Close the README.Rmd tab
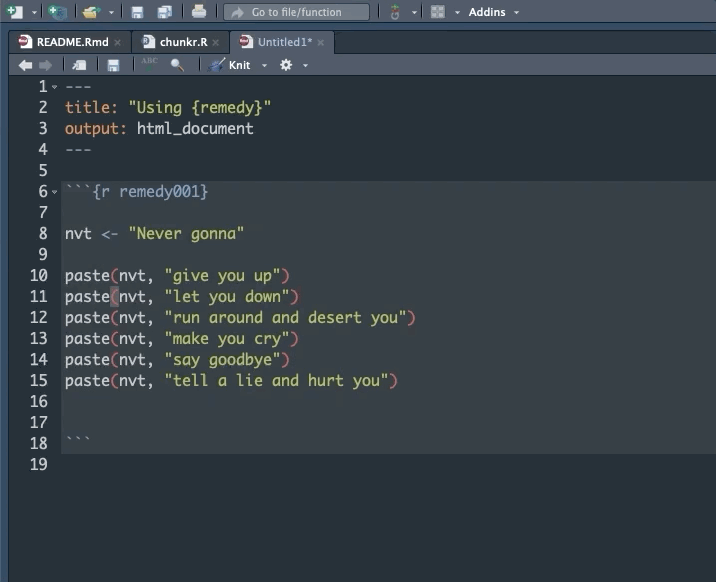Screen dimensions: 716x582 tap(118, 42)
